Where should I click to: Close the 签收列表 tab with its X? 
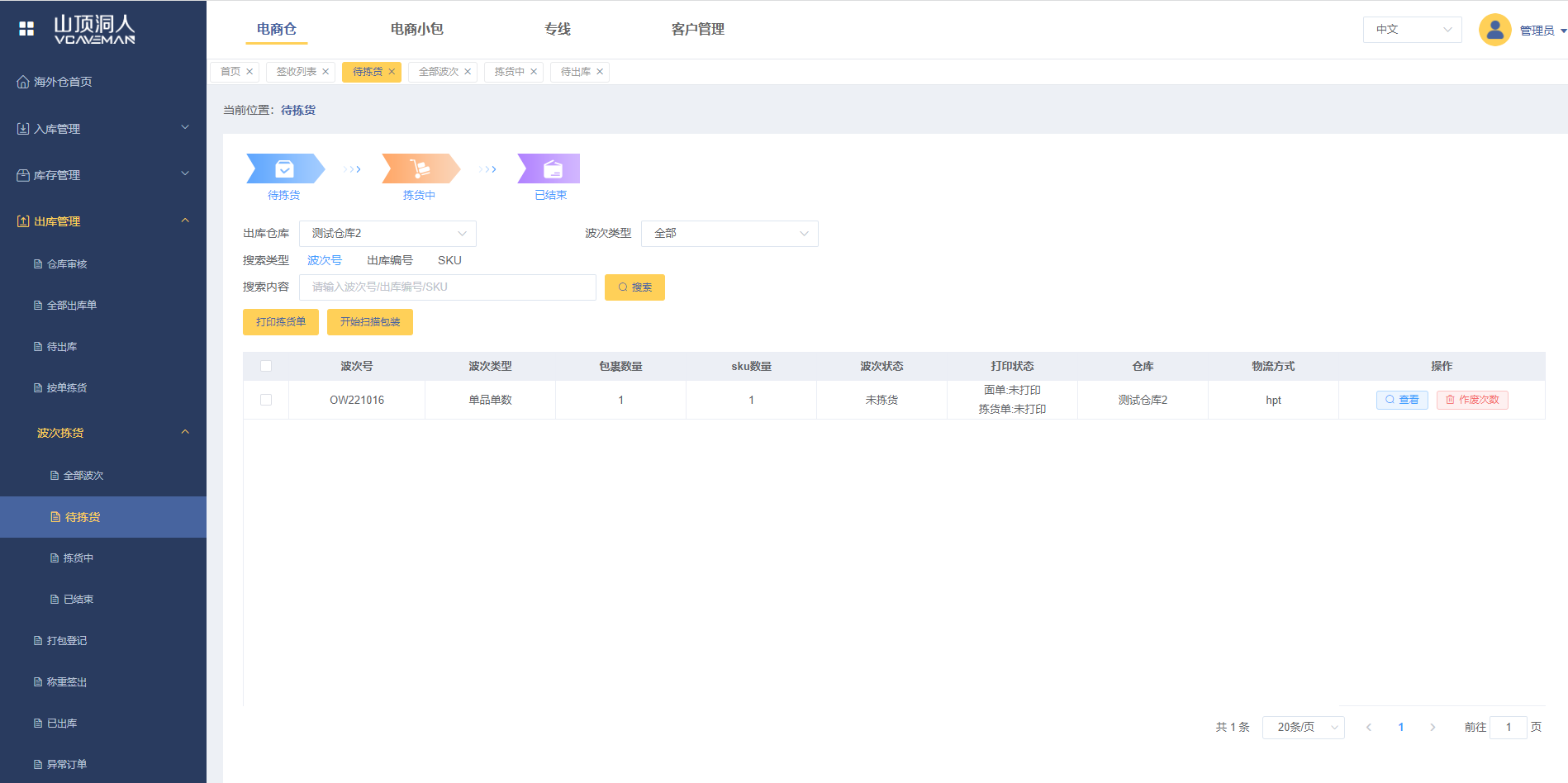[x=325, y=72]
